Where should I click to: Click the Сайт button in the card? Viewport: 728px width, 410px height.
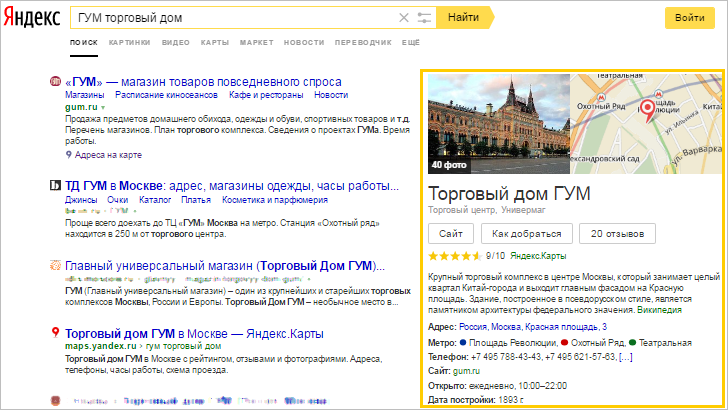click(451, 234)
